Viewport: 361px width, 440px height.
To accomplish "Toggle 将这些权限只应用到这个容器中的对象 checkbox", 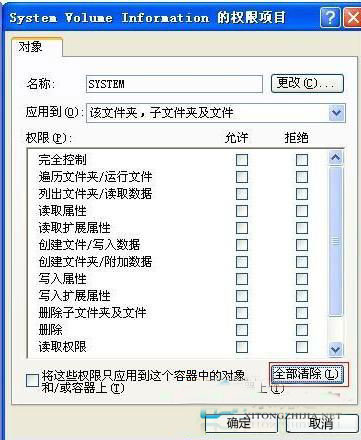I will tap(33, 380).
